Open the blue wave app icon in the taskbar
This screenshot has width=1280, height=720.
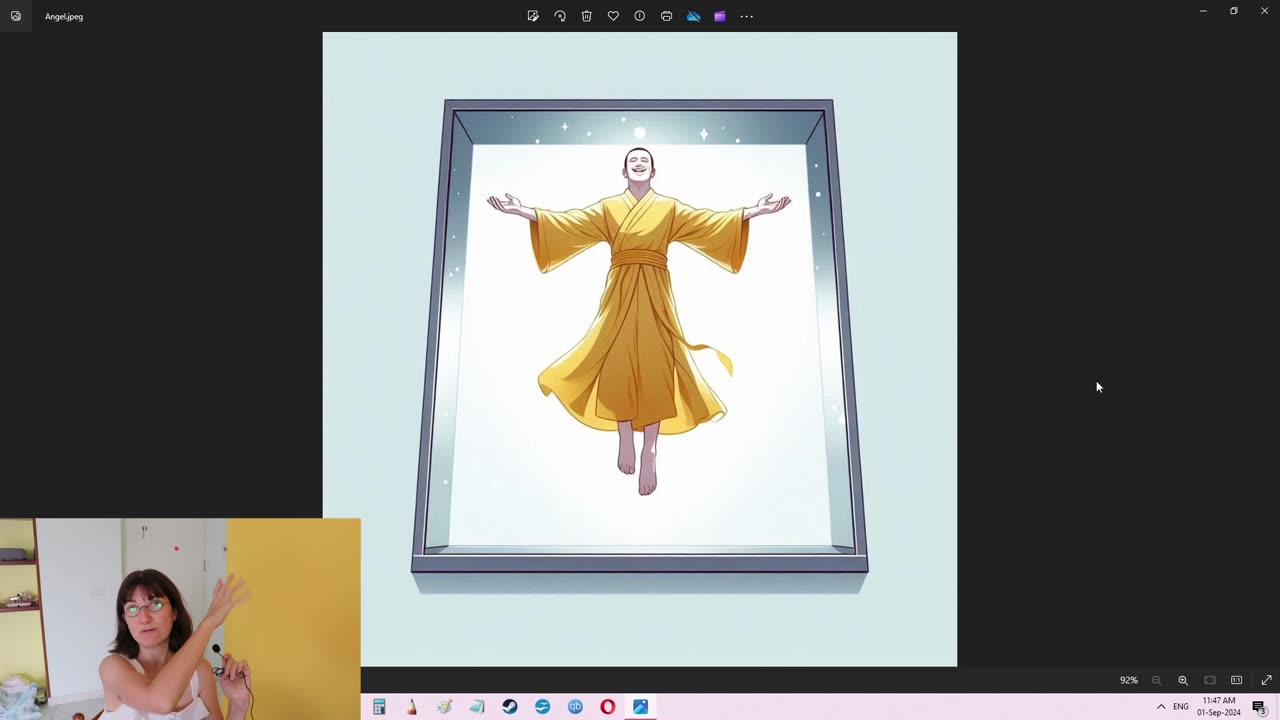click(x=542, y=707)
